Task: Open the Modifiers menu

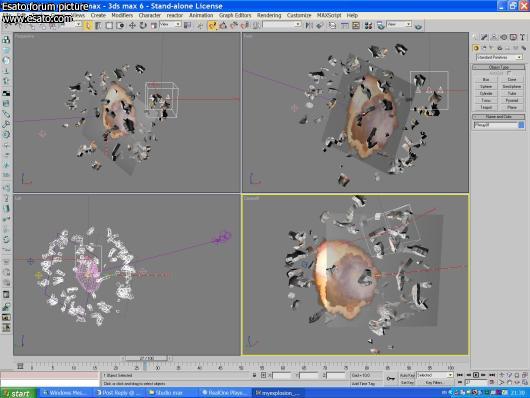Action: tap(122, 15)
